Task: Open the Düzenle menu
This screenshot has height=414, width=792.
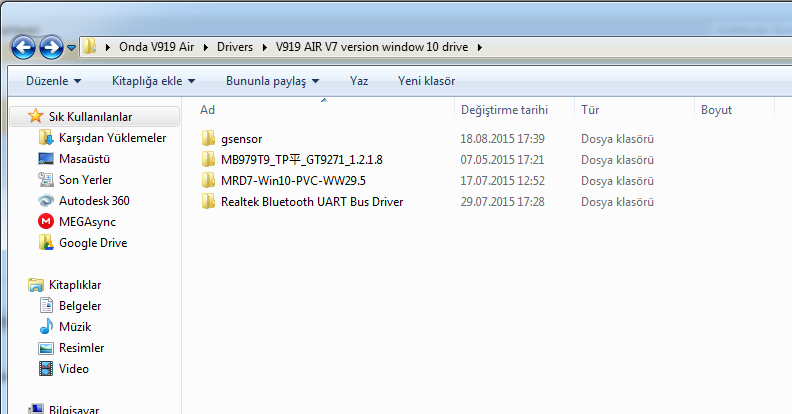Action: pyautogui.click(x=53, y=81)
